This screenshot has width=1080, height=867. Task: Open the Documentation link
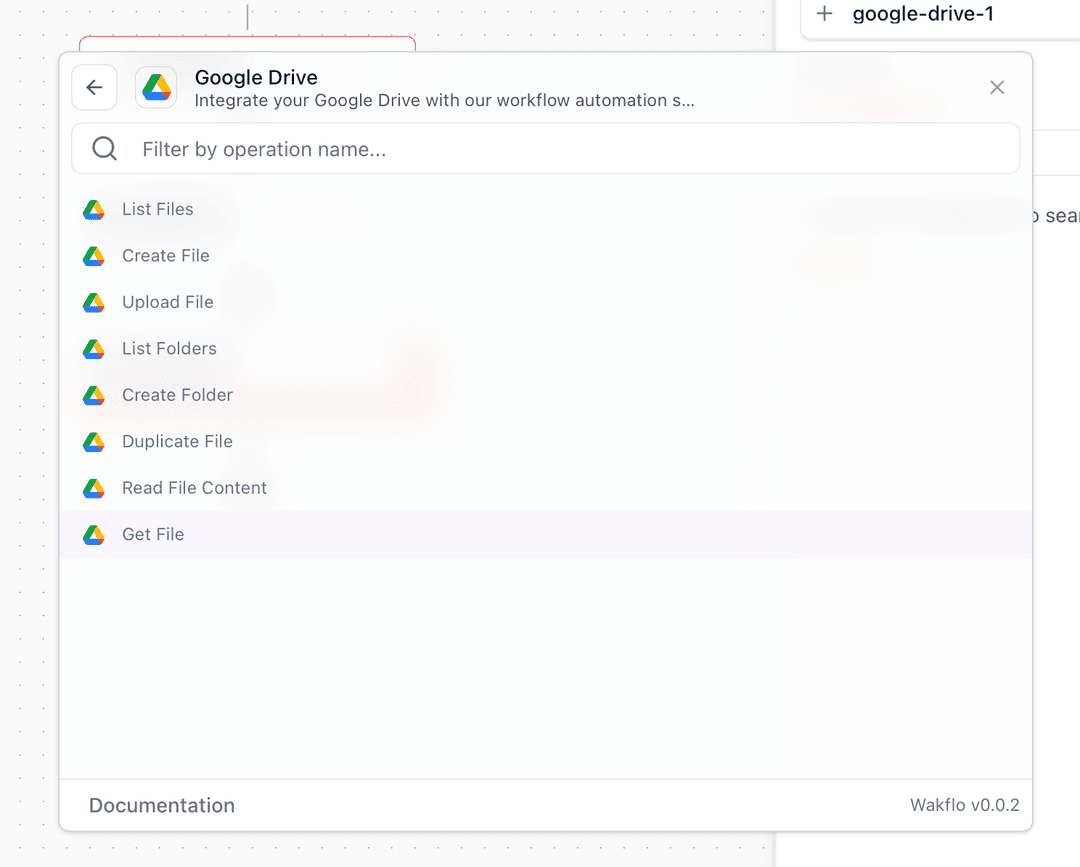pos(161,805)
